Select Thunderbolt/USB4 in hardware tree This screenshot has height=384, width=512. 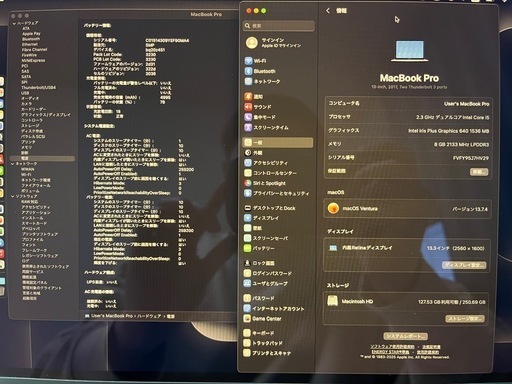(39, 88)
